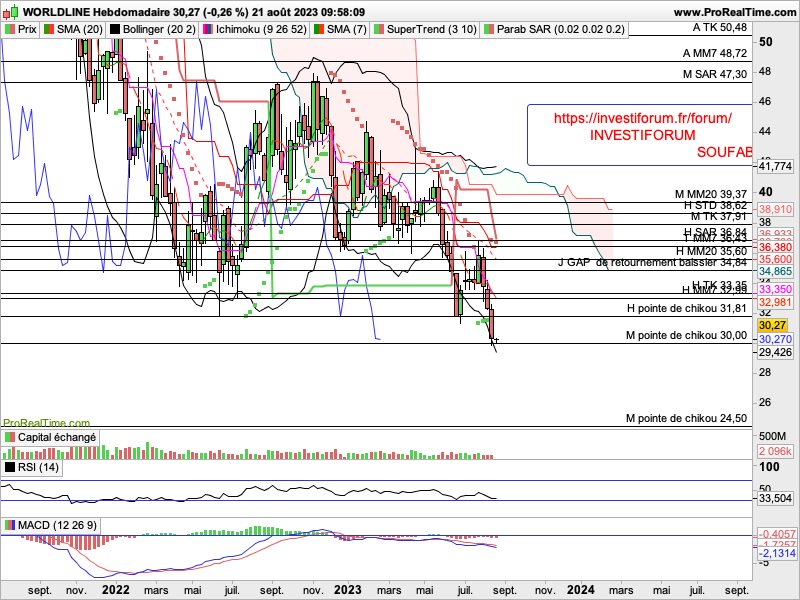The width and height of the screenshot is (800, 600).
Task: Click the SMA (20) indicator icon
Action: pyautogui.click(x=49, y=30)
